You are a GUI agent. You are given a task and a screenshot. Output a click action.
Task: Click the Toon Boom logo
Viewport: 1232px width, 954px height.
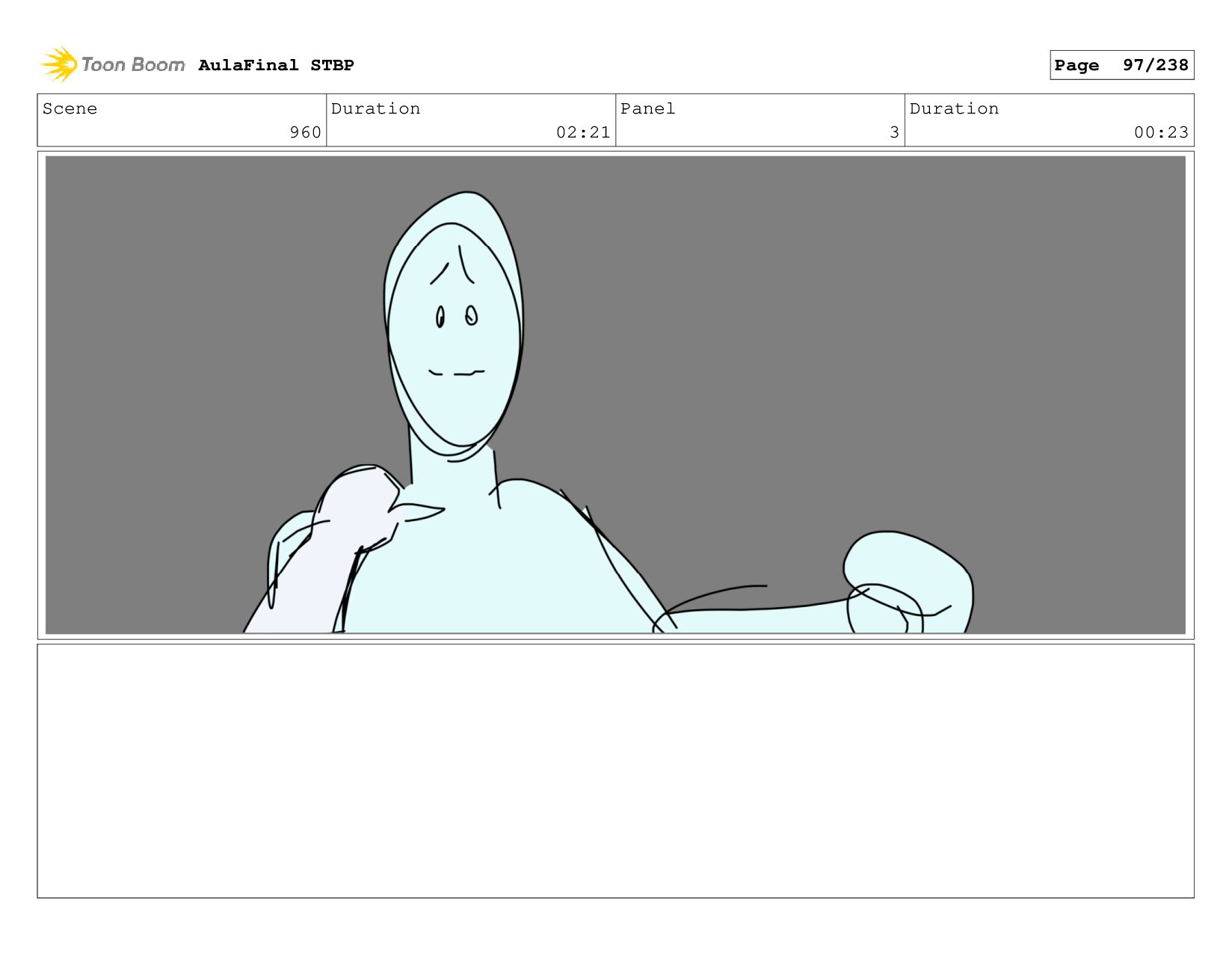(x=113, y=64)
